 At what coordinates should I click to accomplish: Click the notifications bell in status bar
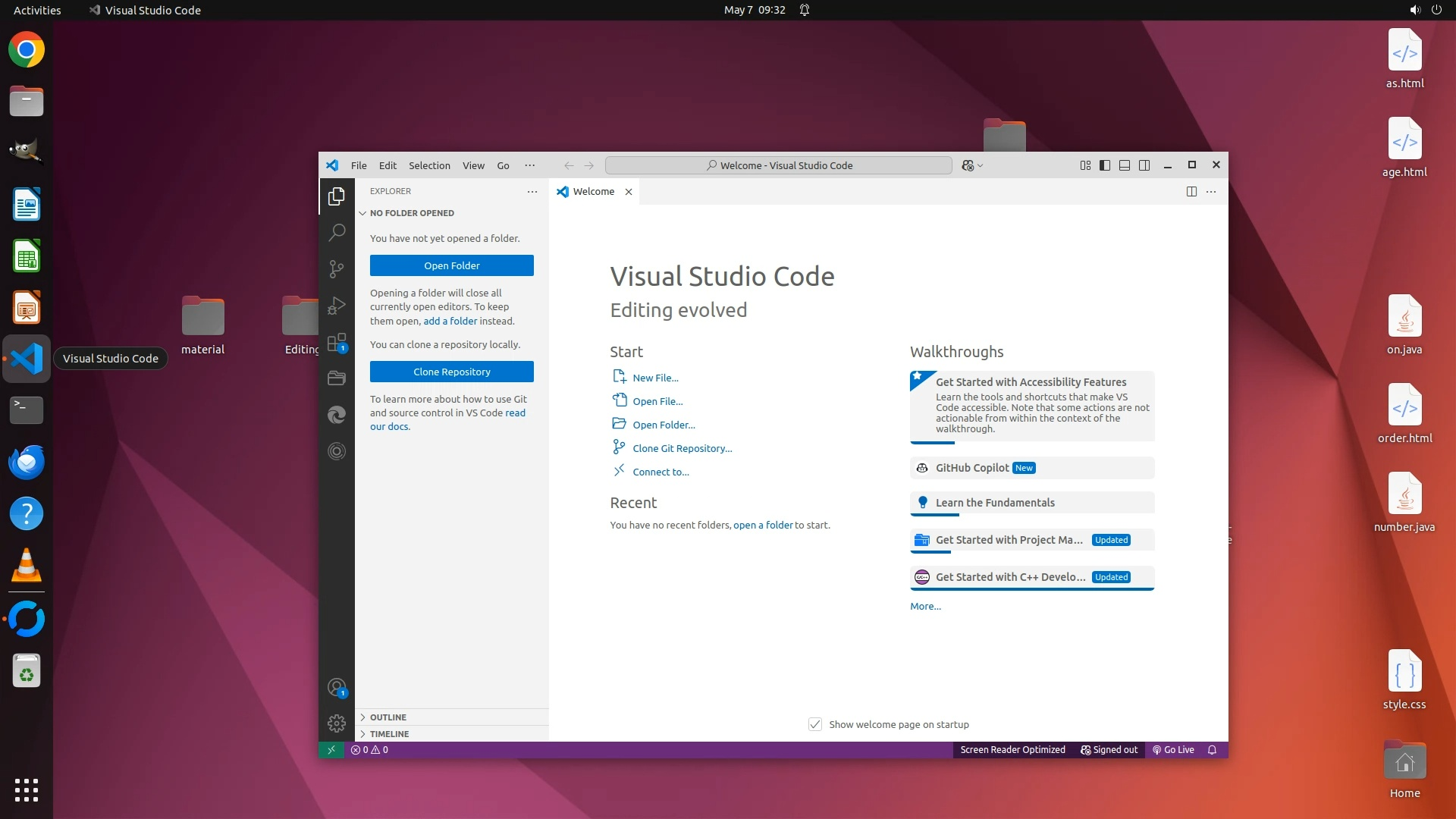(x=1212, y=750)
